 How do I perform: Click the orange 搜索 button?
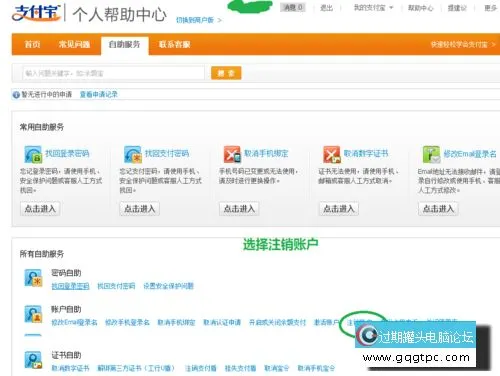pyautogui.click(x=226, y=73)
